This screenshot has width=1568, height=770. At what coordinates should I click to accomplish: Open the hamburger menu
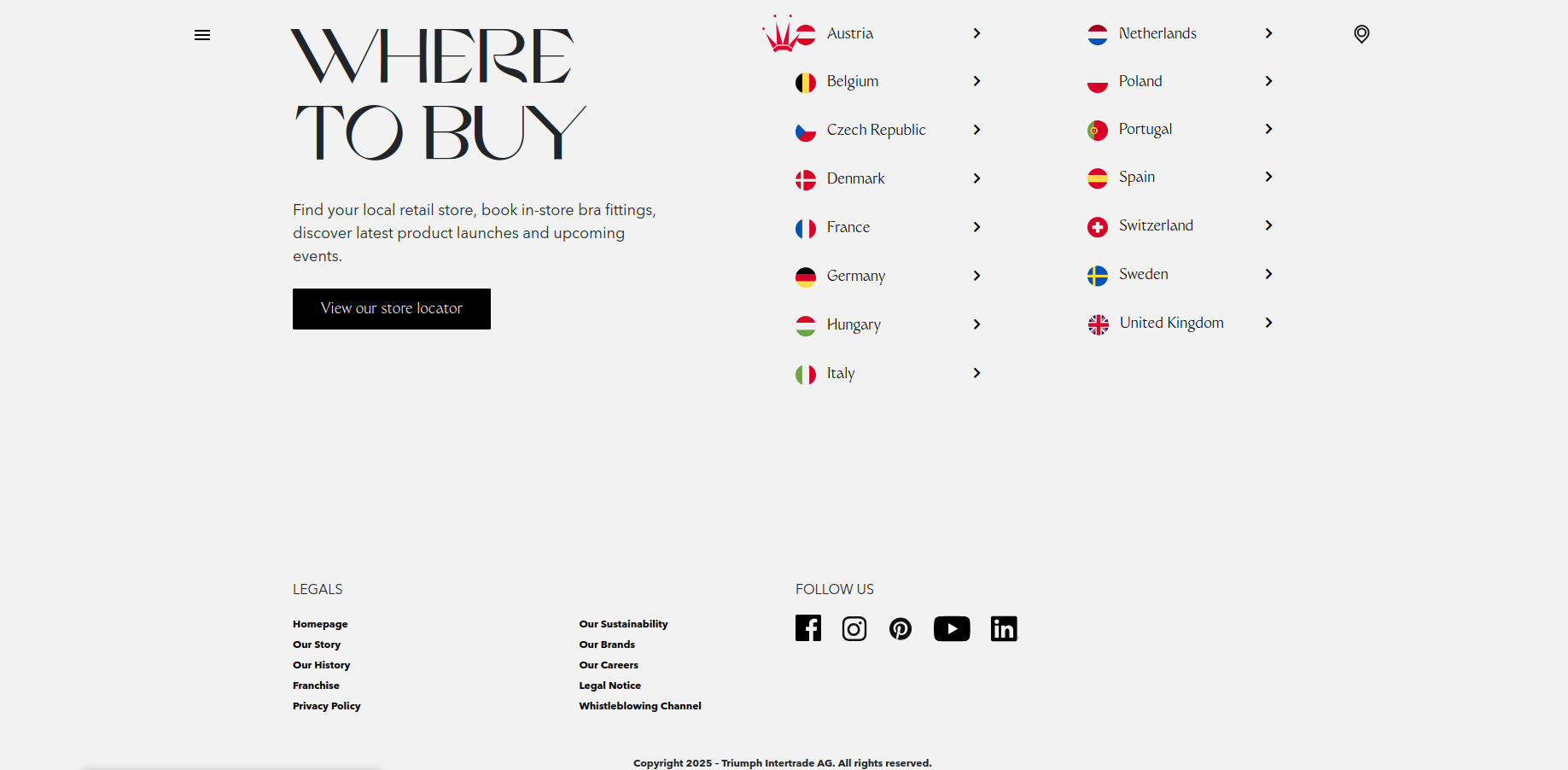202,35
